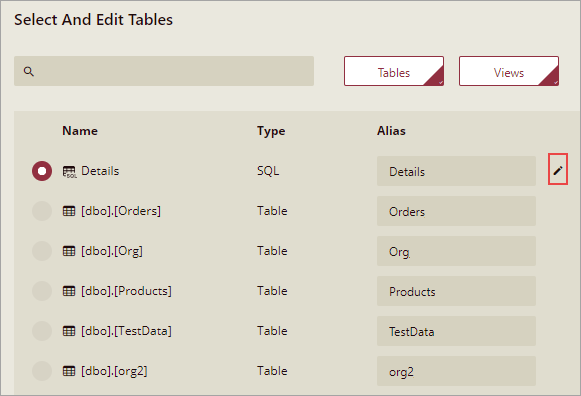This screenshot has width=581, height=396.
Task: Edit the Orders alias field
Action: [456, 211]
